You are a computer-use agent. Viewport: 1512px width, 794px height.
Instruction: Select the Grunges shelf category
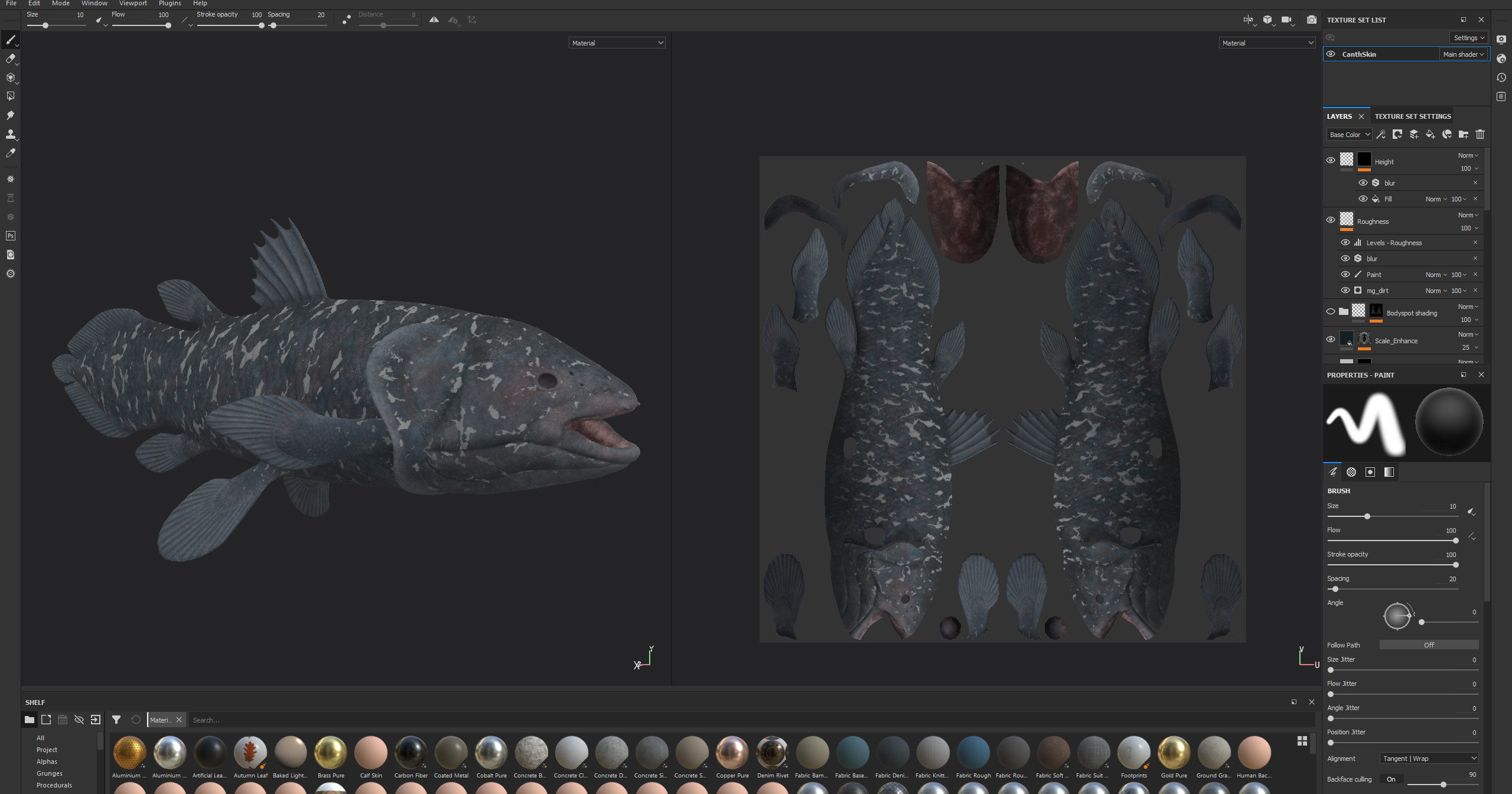(x=50, y=773)
